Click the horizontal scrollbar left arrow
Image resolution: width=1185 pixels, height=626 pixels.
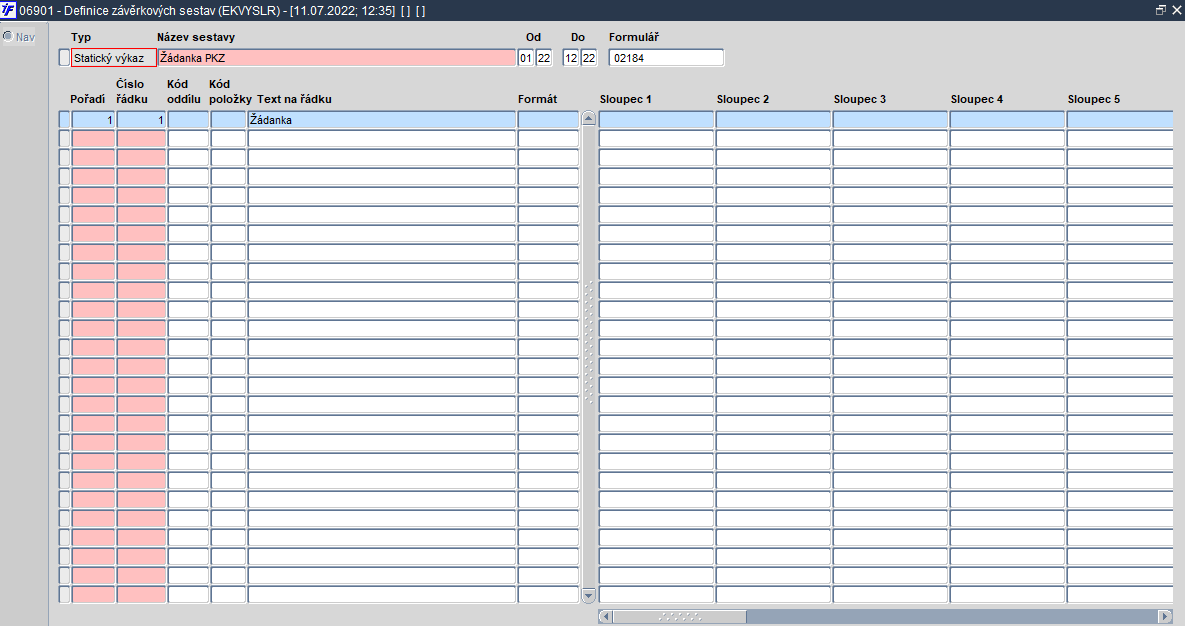tap(605, 616)
